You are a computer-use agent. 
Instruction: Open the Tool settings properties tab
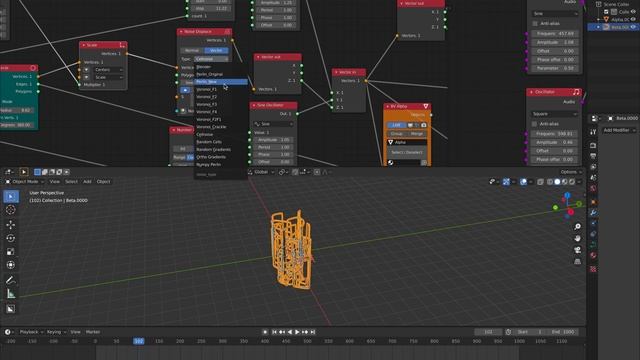point(593,132)
